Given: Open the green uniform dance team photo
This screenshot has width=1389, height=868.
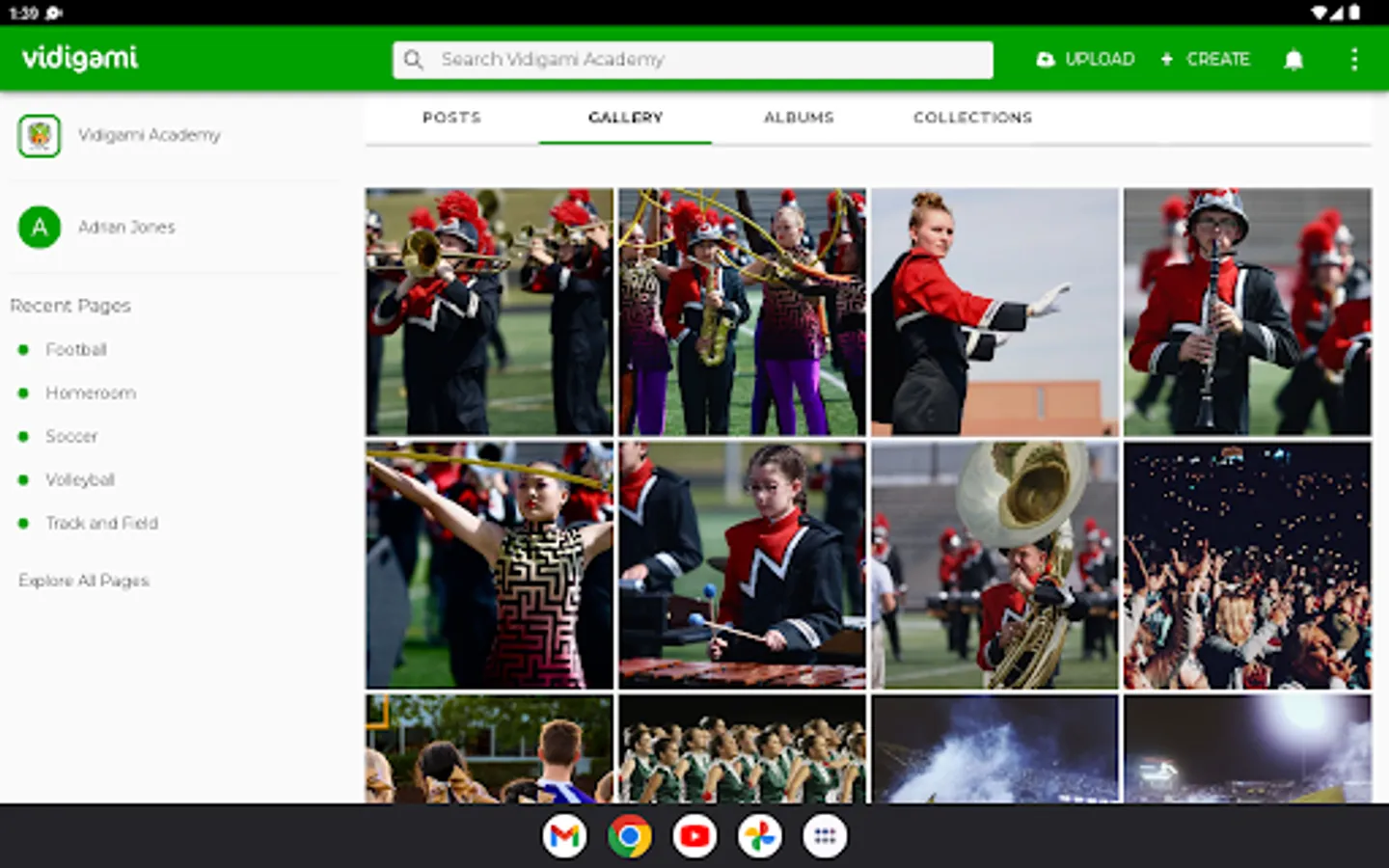Looking at the screenshot, I should point(742,749).
